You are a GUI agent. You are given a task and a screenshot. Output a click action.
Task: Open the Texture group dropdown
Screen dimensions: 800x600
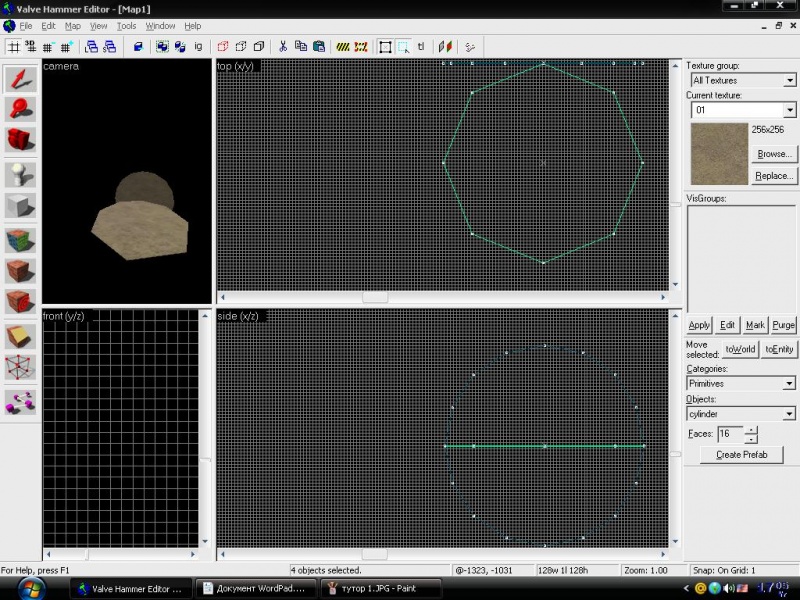pos(789,80)
